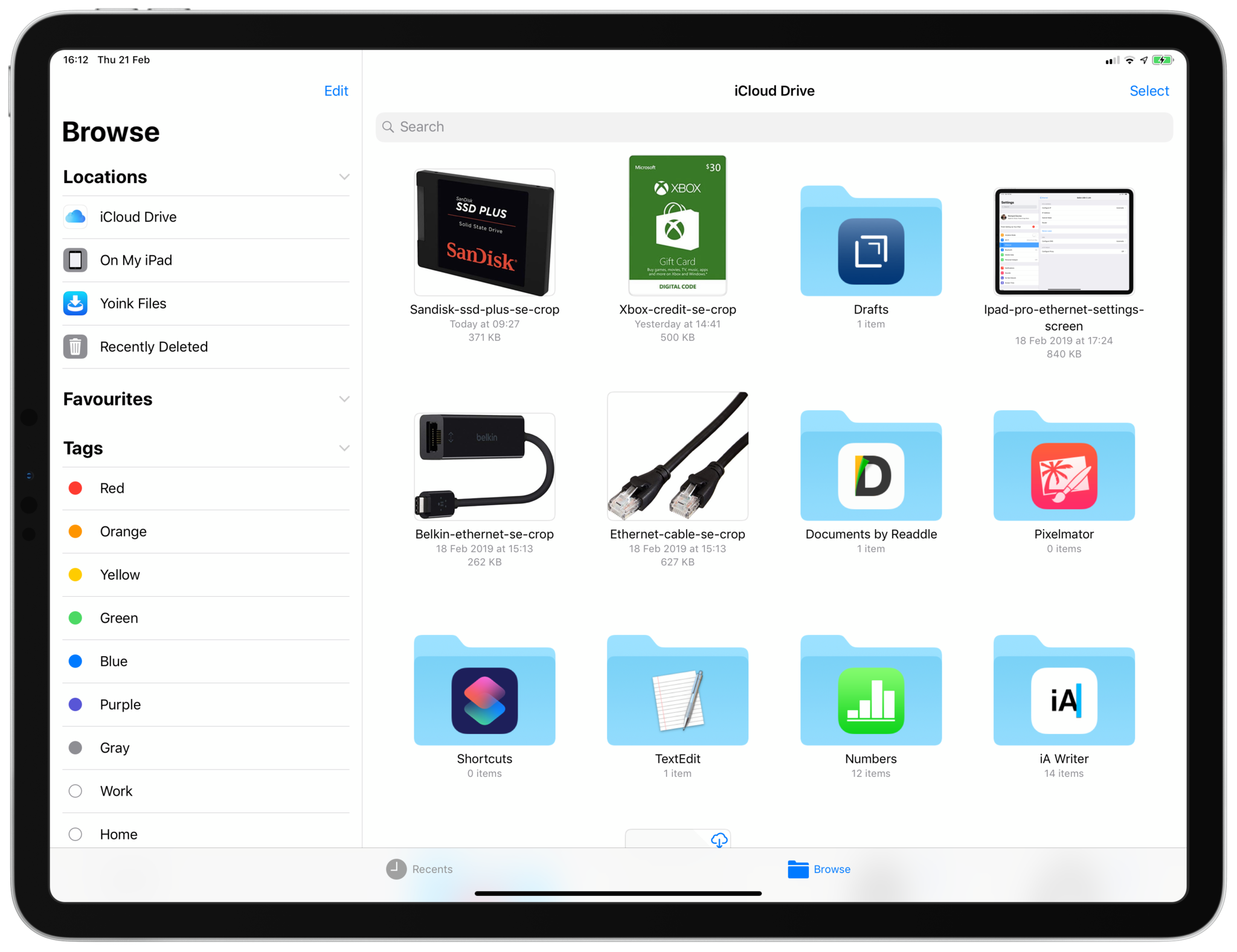Collapse the Favourites section
Viewport: 1237px width, 952px height.
[x=345, y=398]
